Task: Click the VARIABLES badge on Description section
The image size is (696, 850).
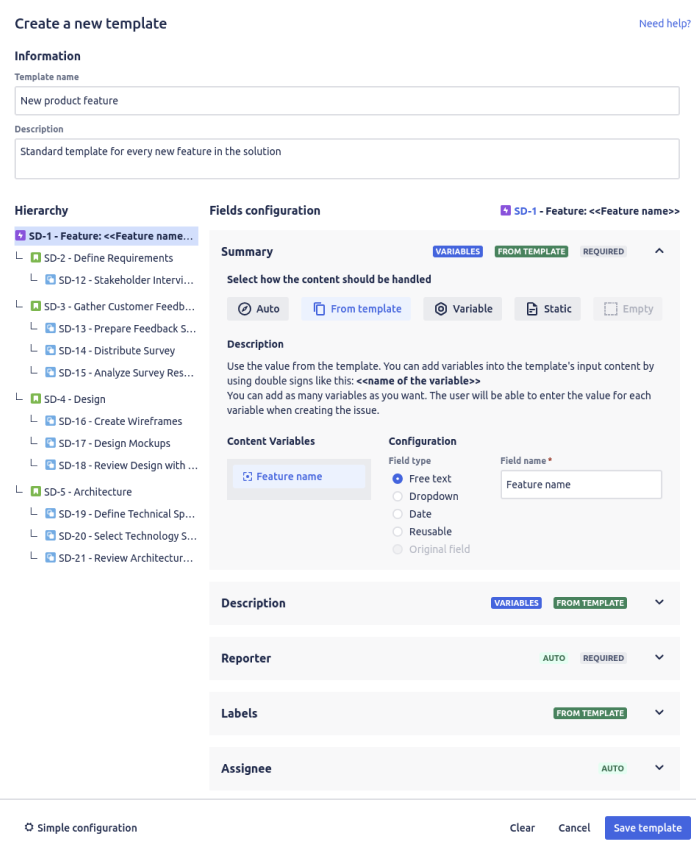Action: tap(516, 603)
